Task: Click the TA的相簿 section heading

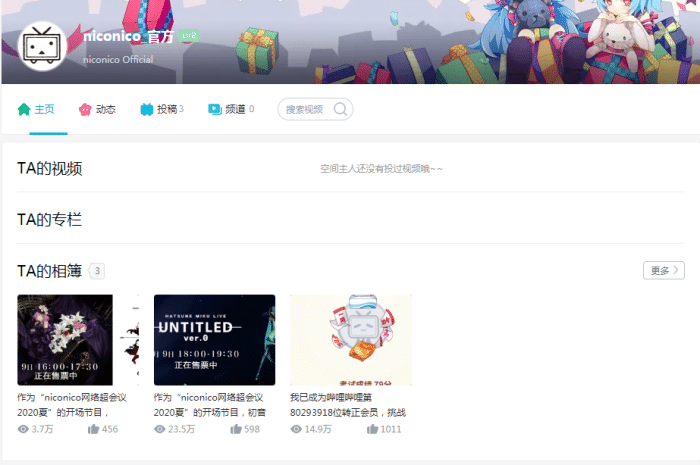Action: tap(50, 271)
